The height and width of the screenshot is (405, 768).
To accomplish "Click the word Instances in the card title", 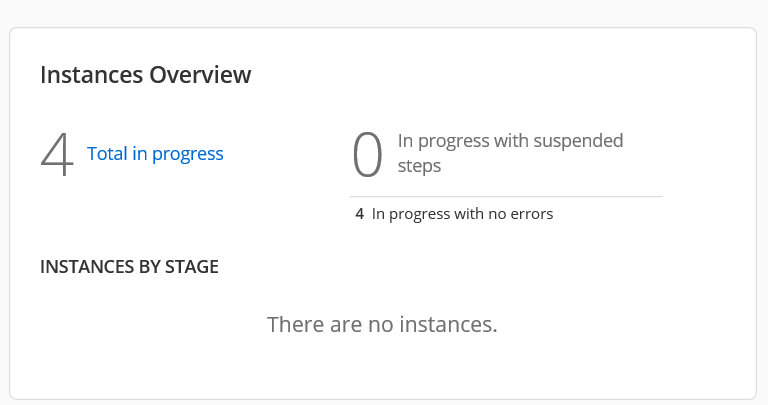I will pyautogui.click(x=92, y=74).
